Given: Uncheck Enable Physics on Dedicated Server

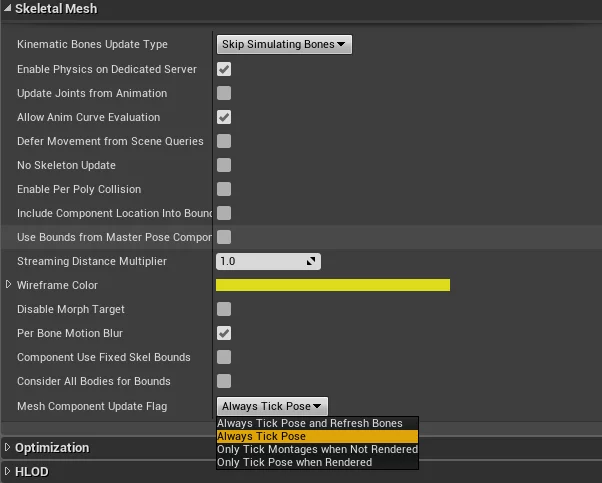Looking at the screenshot, I should tap(225, 69).
